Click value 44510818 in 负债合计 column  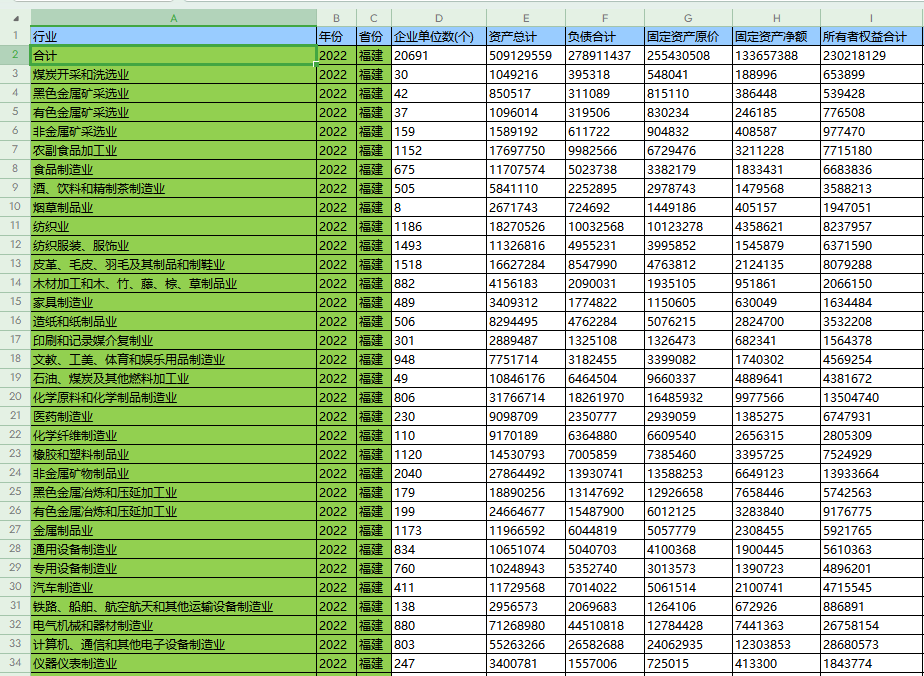tap(605, 625)
